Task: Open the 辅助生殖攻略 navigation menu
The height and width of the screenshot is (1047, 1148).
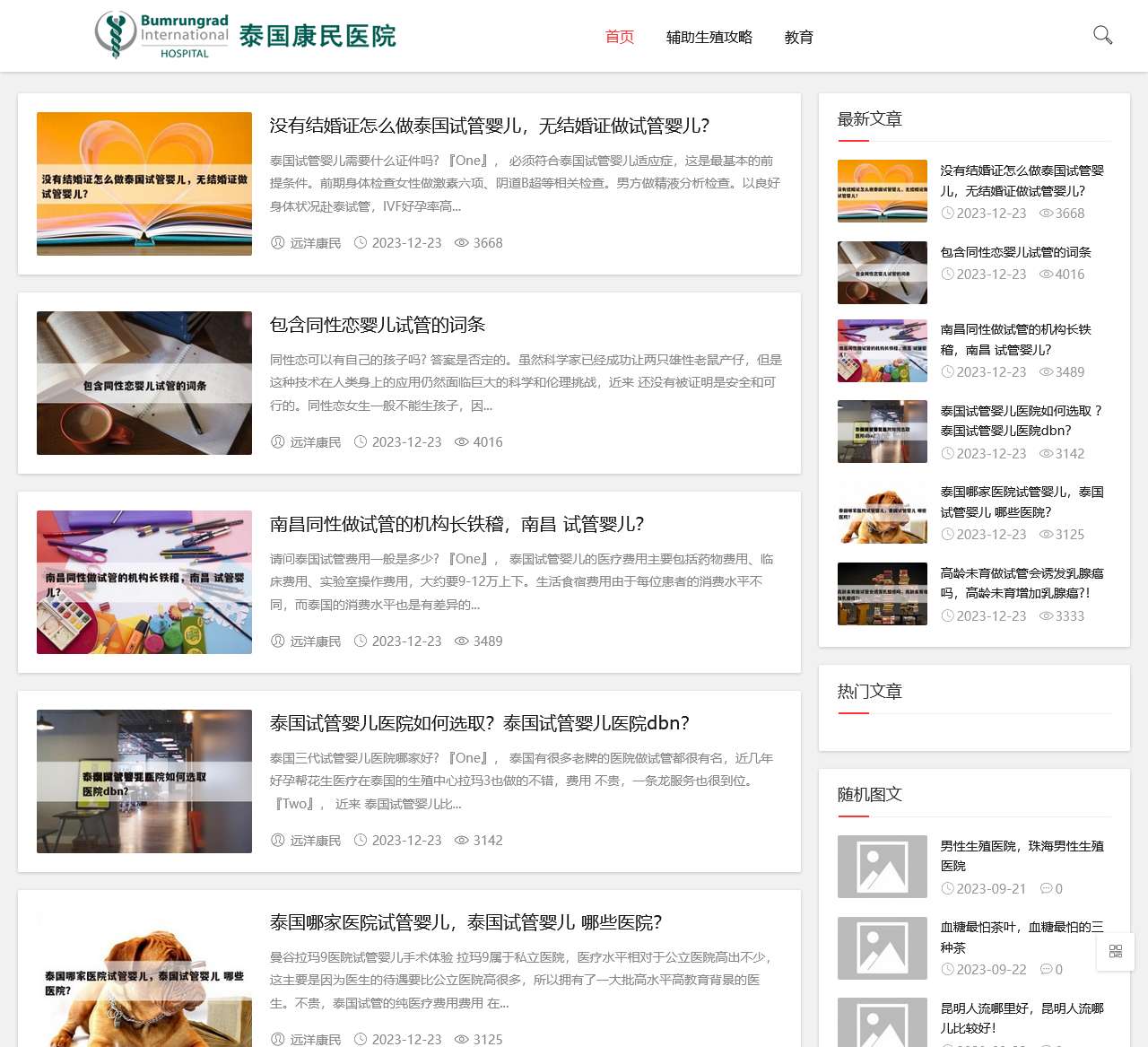Action: click(x=709, y=37)
